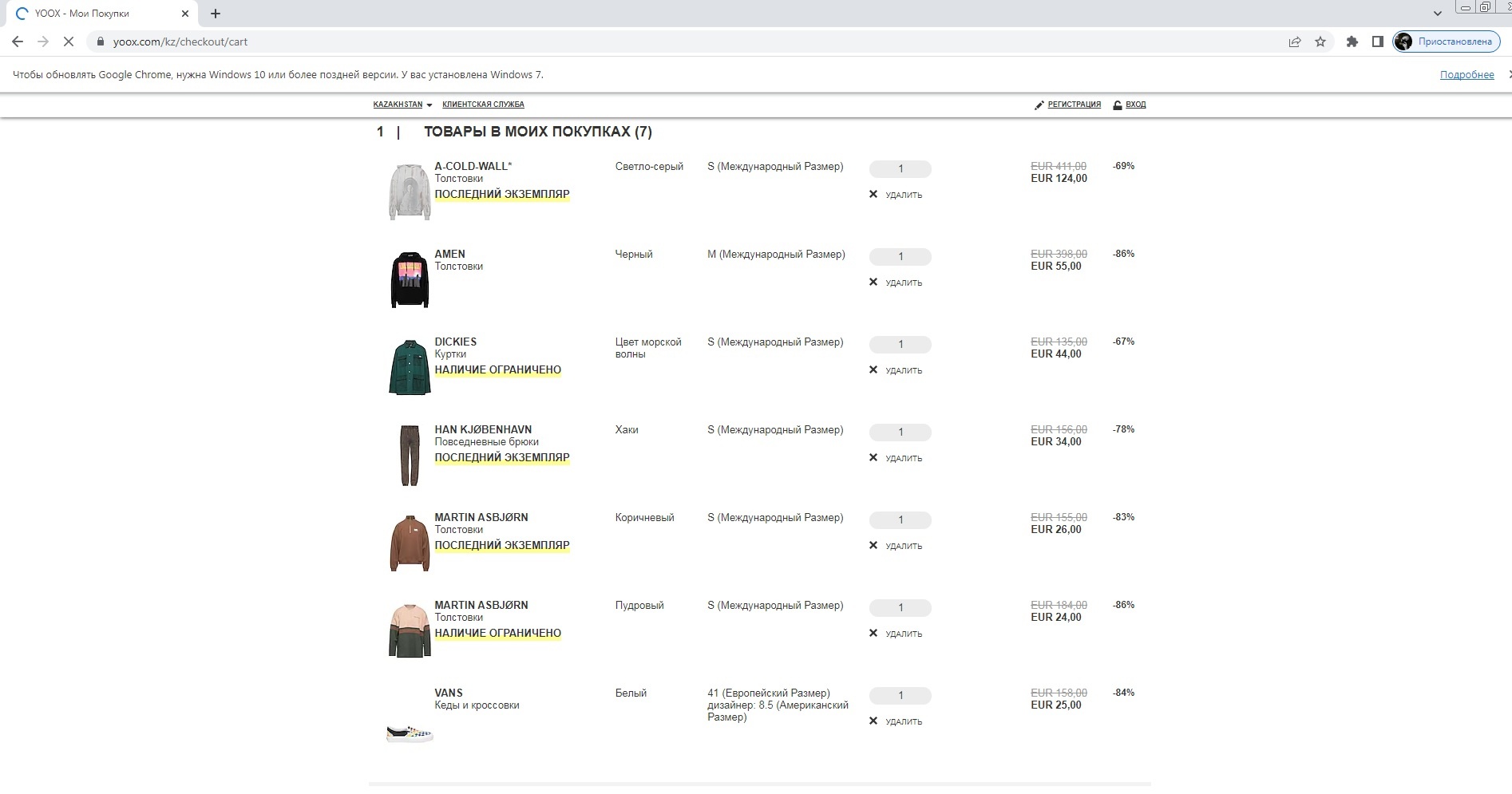Click the DICKIES brand name
The width and height of the screenshot is (1512, 794).
pos(455,342)
